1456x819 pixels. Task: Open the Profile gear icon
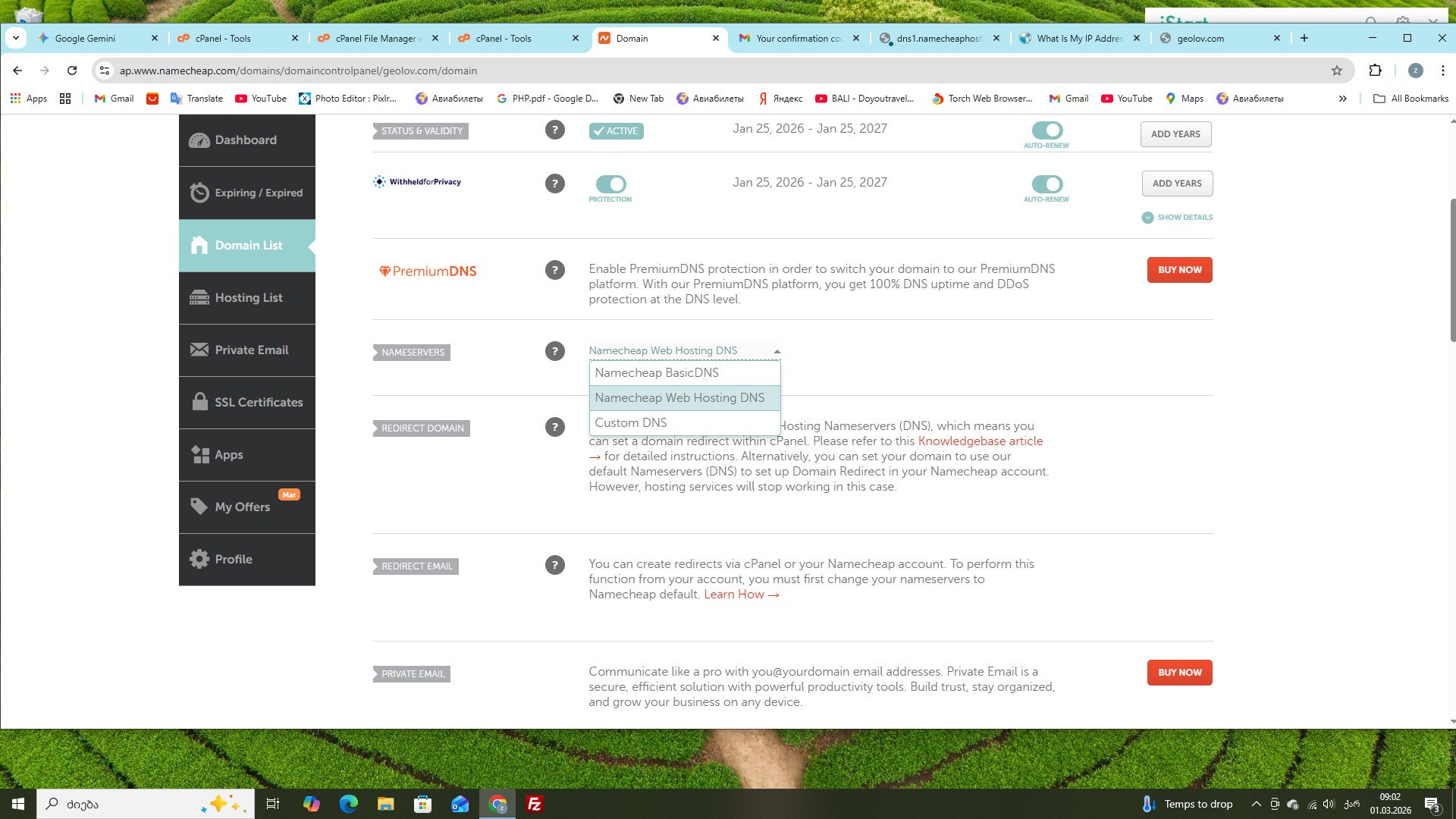[199, 560]
